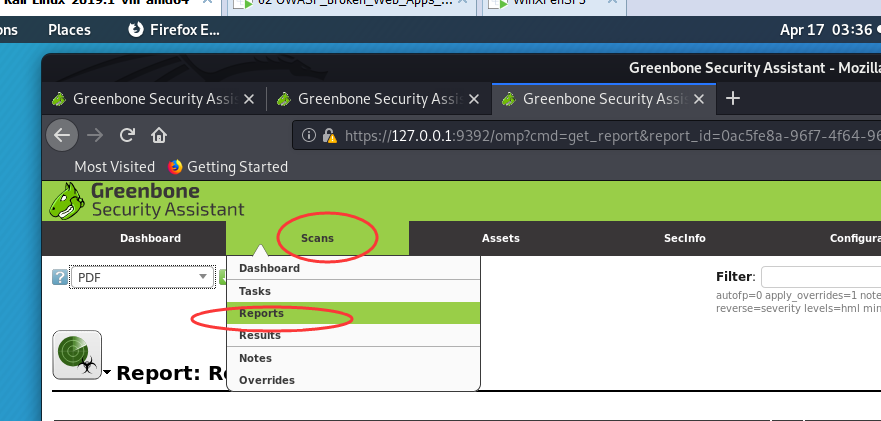The width and height of the screenshot is (881, 421).
Task: Close the first Greenbone Security Assistant tab
Action: click(249, 99)
